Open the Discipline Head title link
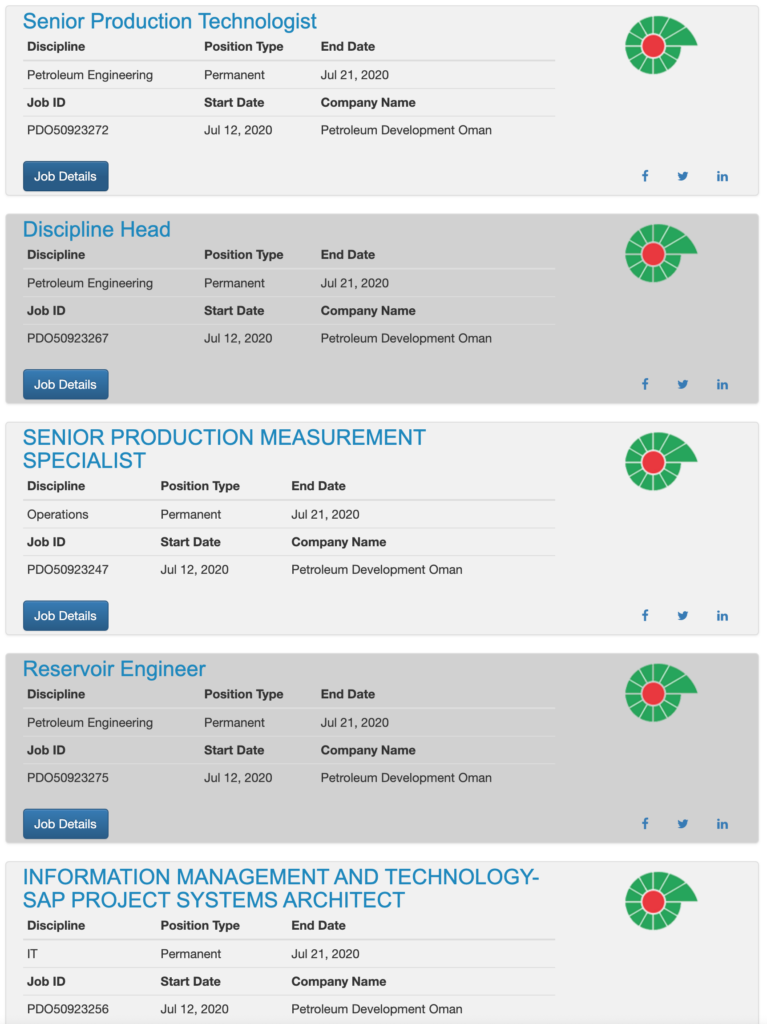Screen dimensions: 767x1024 [x=97, y=229]
